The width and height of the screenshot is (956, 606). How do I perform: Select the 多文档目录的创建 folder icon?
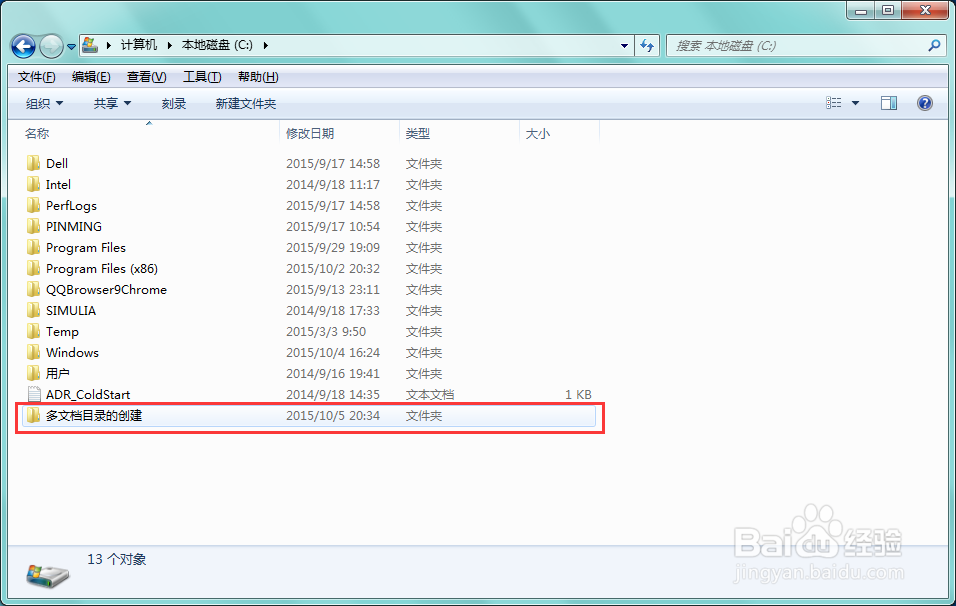point(34,415)
